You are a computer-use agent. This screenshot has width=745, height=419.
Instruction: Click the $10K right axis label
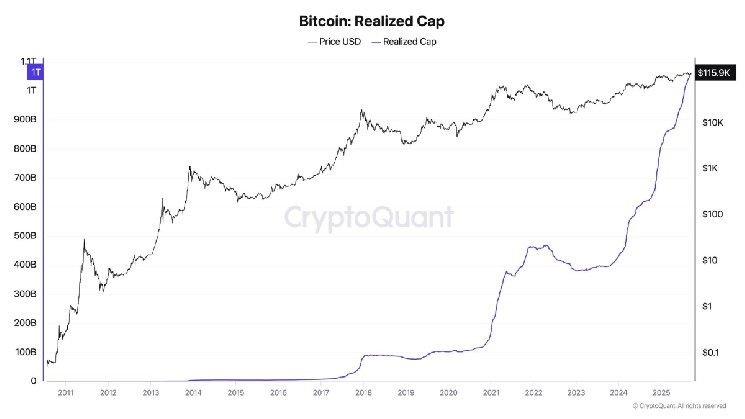coord(713,123)
